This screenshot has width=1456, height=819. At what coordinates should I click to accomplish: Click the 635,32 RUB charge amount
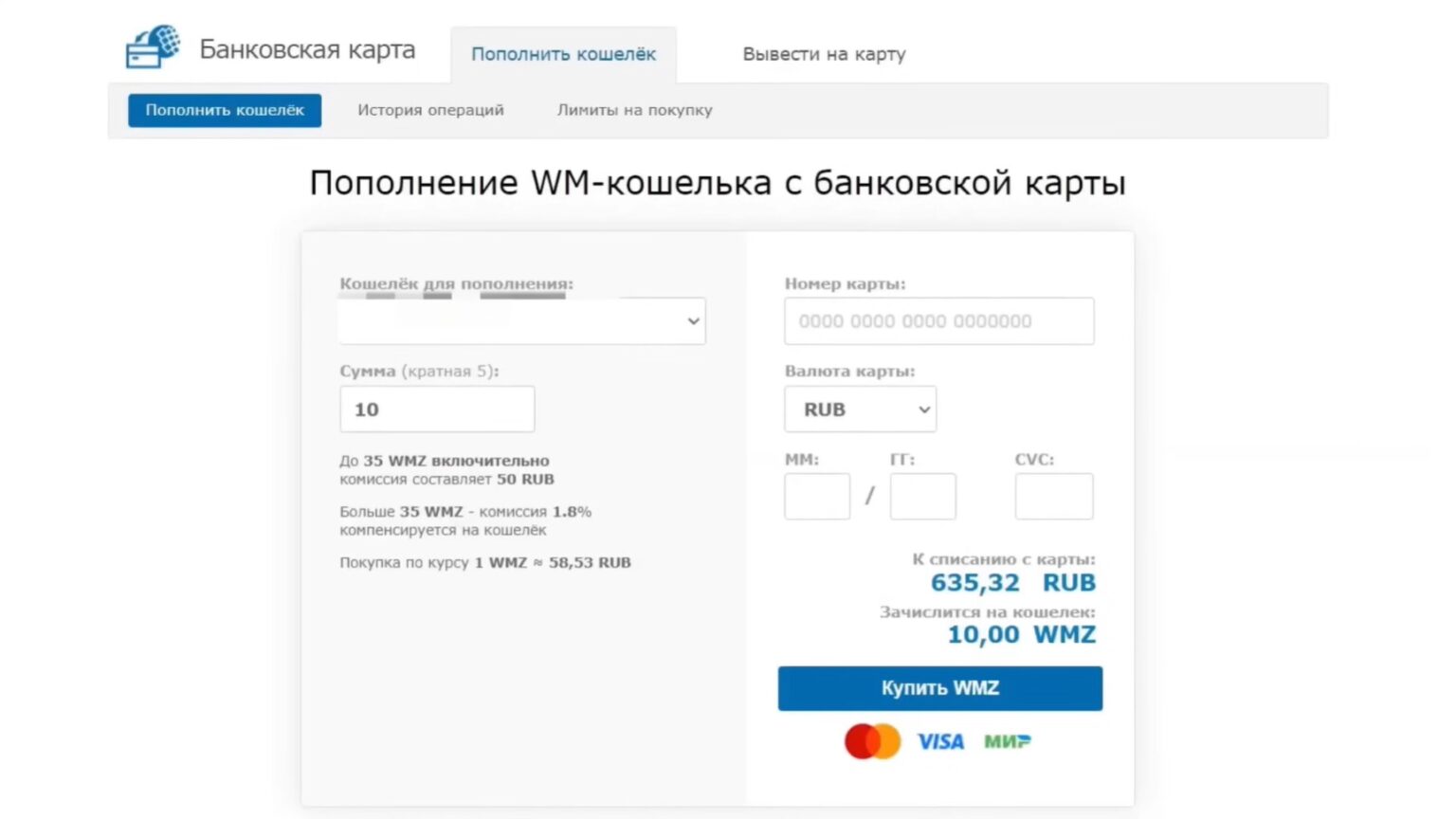coord(1012,582)
